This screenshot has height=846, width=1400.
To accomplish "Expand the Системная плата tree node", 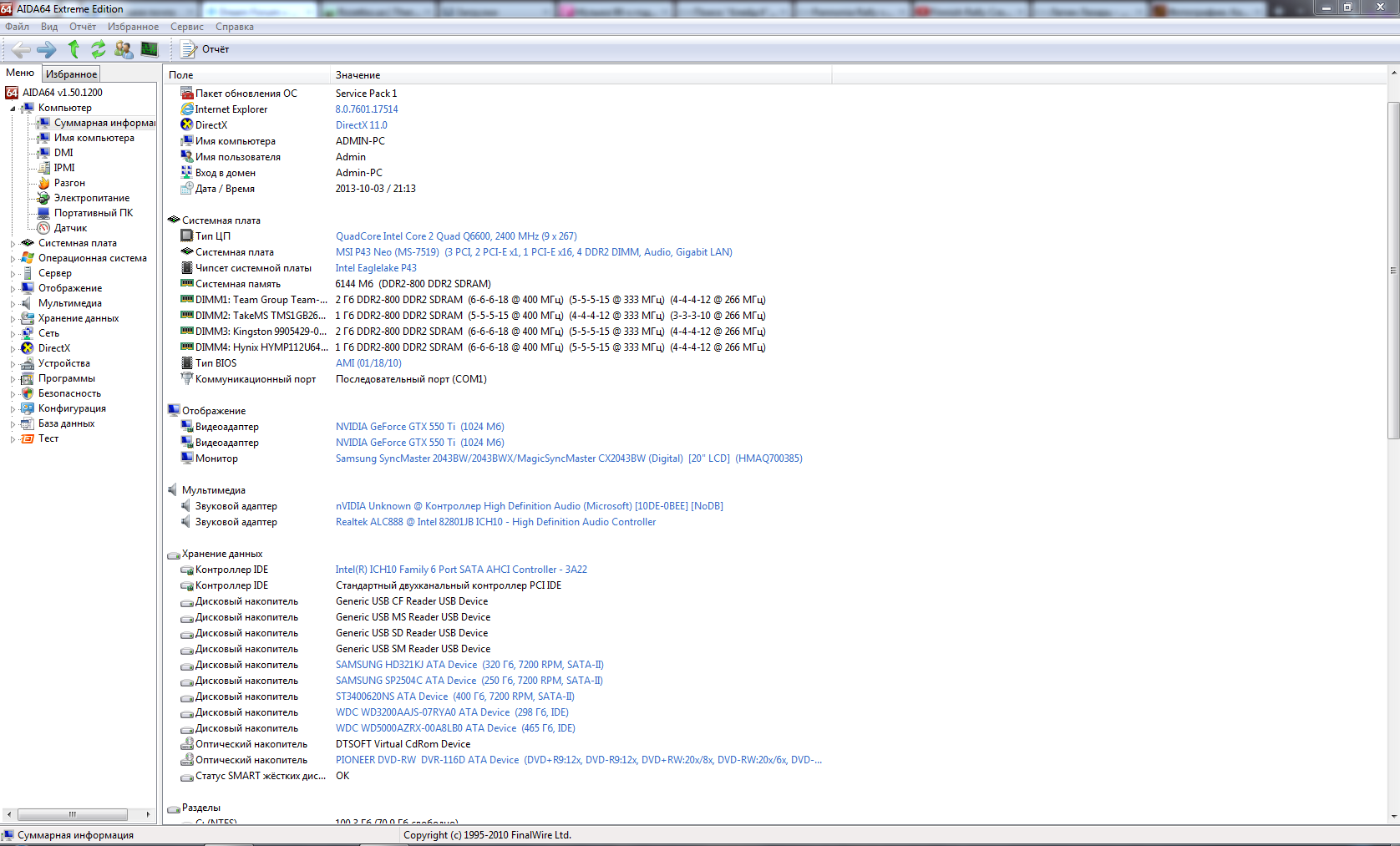I will (x=13, y=244).
